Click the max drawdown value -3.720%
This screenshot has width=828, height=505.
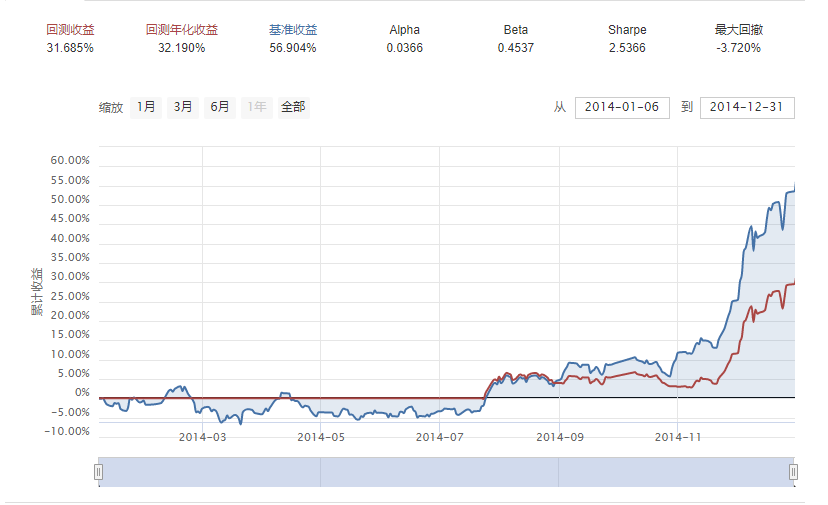click(x=739, y=48)
